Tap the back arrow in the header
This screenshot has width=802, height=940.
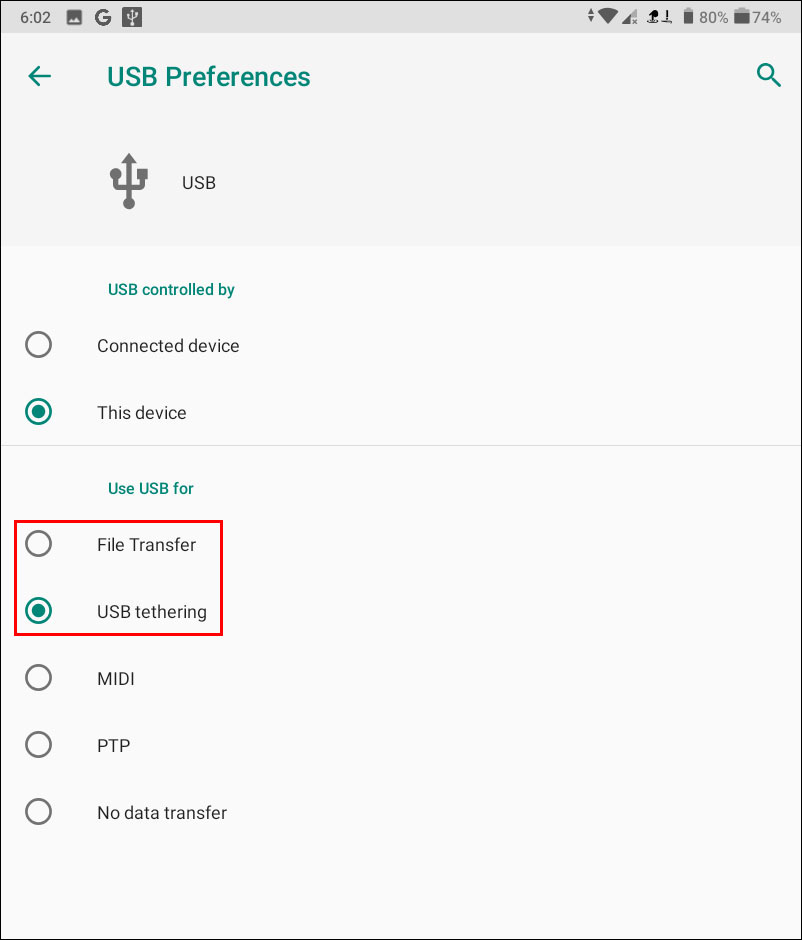[39, 75]
